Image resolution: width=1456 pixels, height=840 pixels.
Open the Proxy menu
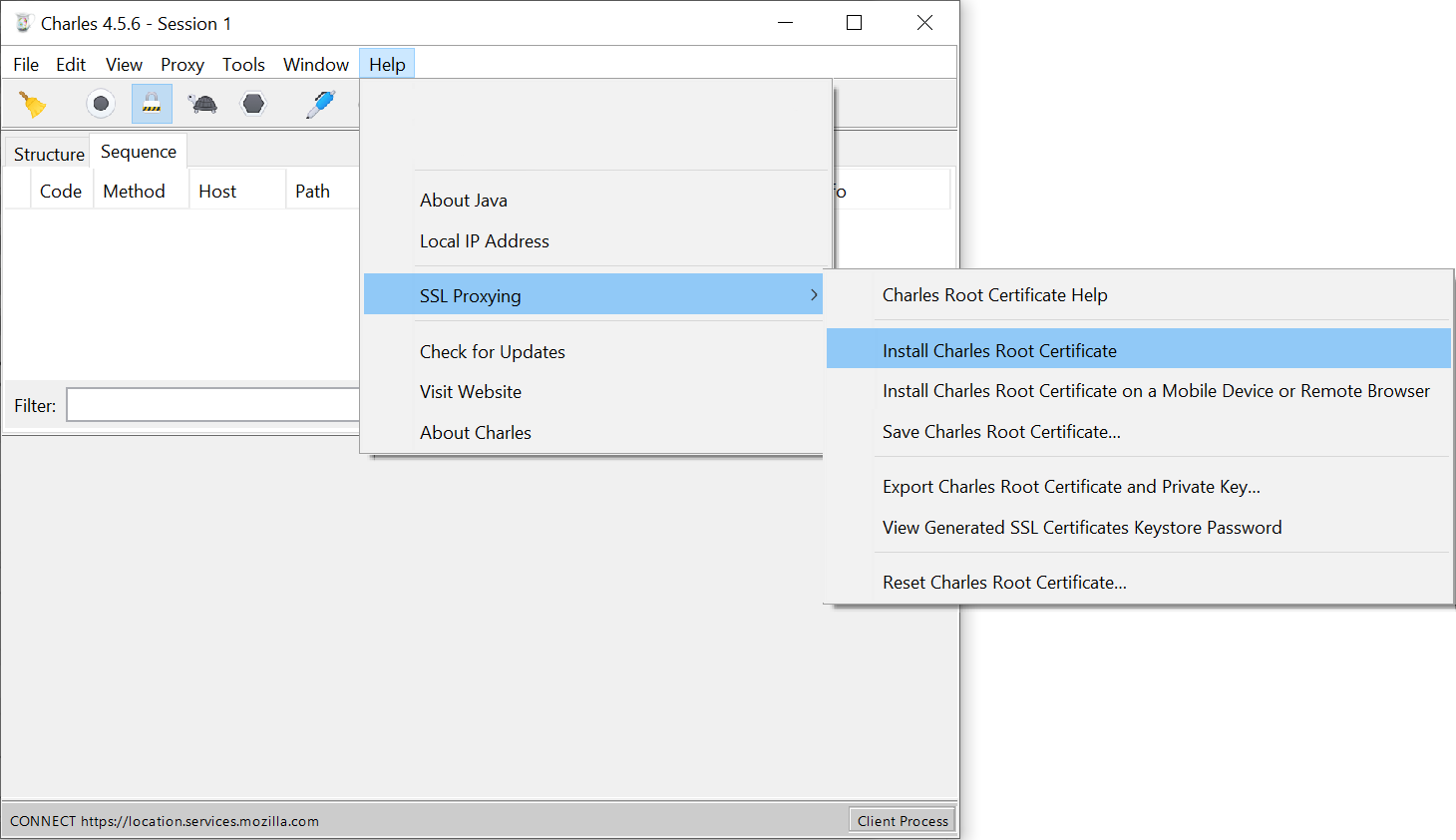tap(182, 64)
